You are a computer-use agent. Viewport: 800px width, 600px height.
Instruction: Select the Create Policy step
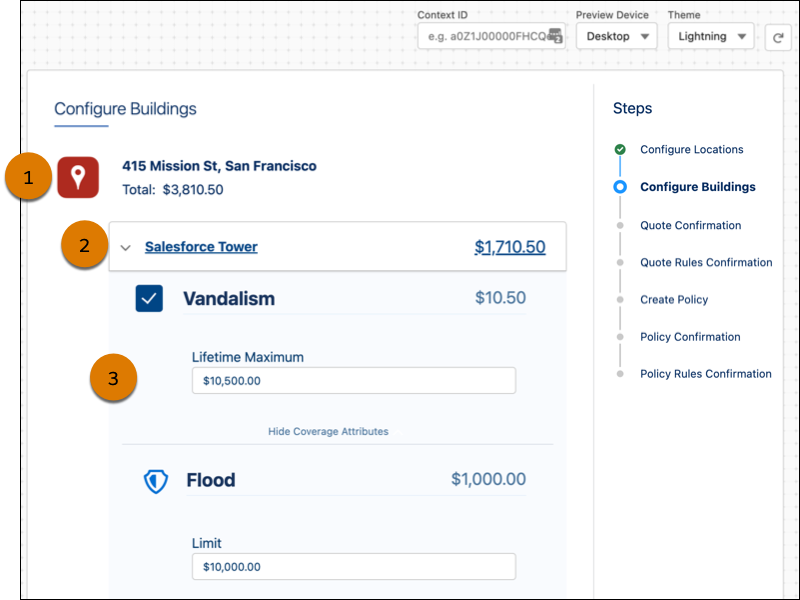(674, 299)
